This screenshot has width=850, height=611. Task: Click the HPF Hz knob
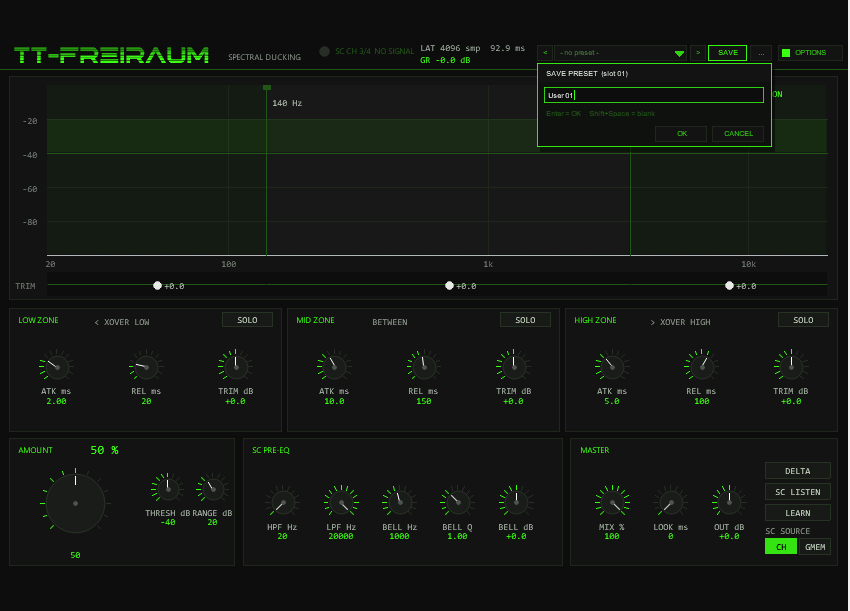[x=282, y=503]
